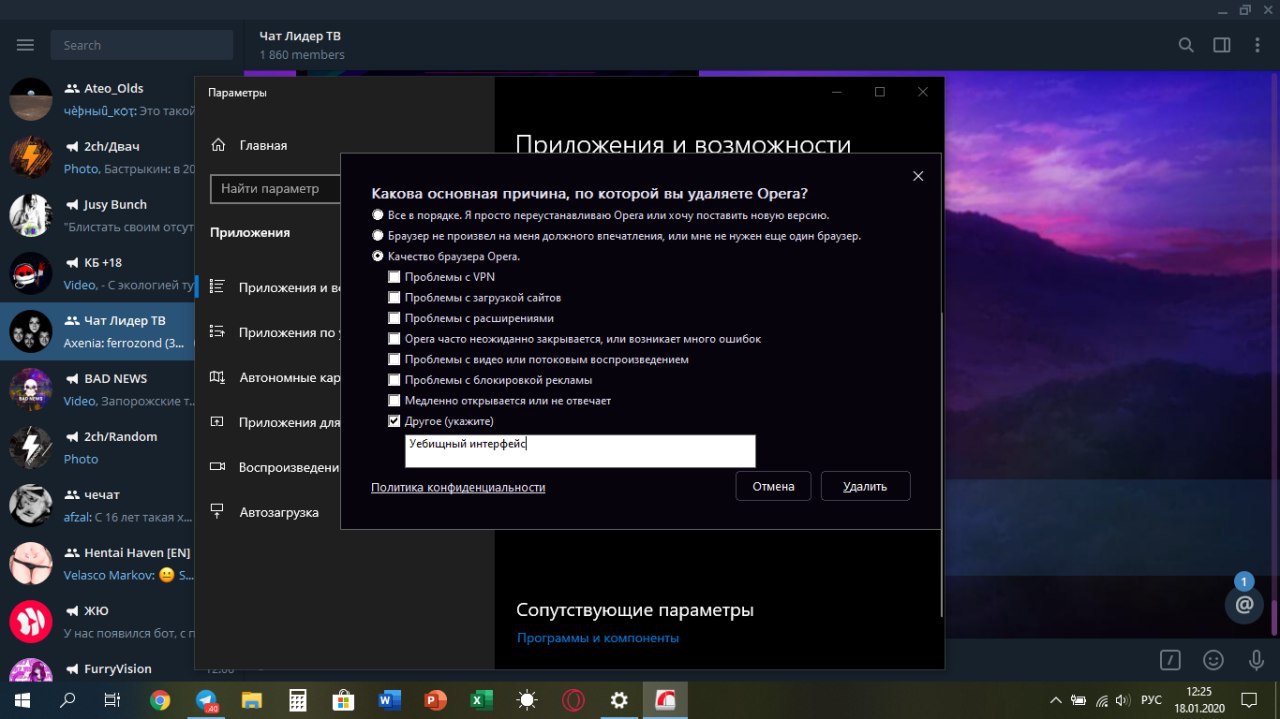Open Calculator from taskbar
This screenshot has height=719, width=1280.
(297, 700)
